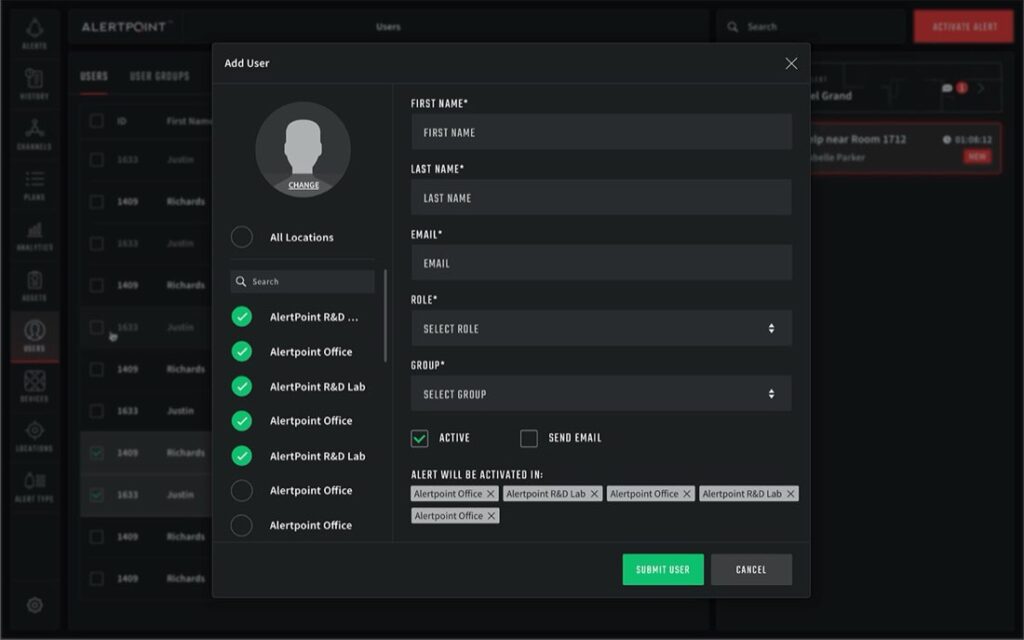Switch to the Users tab
1024x640 pixels.
pos(94,77)
